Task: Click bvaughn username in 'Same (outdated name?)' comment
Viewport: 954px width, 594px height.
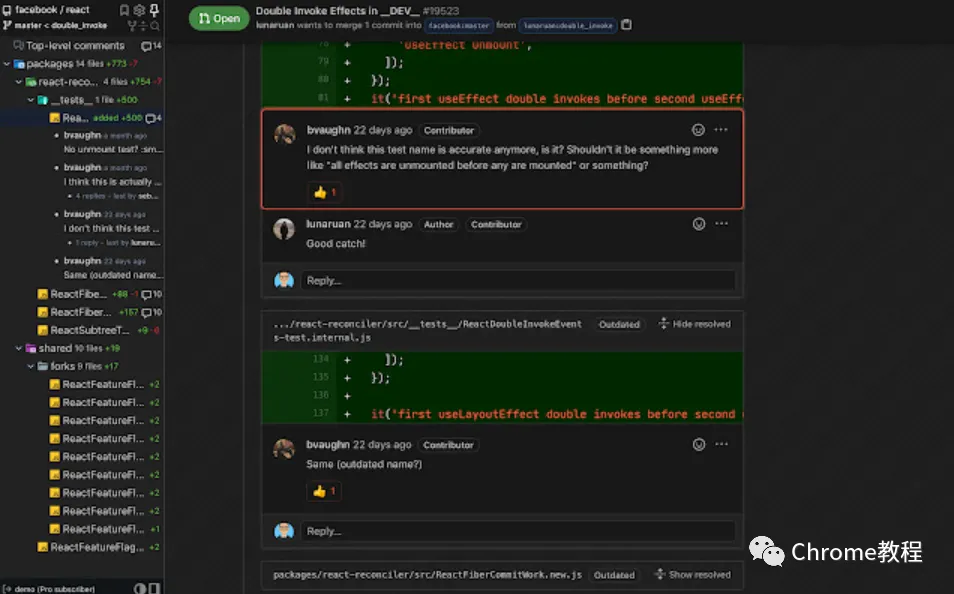Action: click(x=328, y=445)
